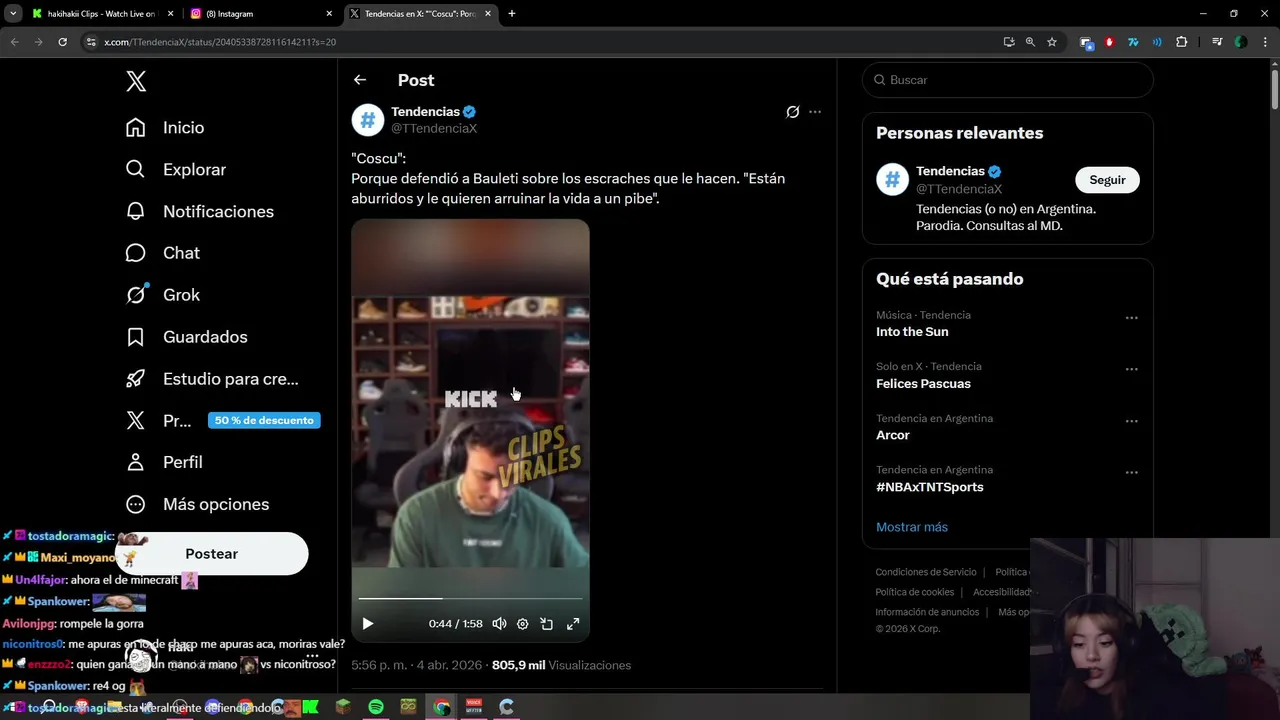Open the #NBAxTNTSports trend

[x=930, y=487]
